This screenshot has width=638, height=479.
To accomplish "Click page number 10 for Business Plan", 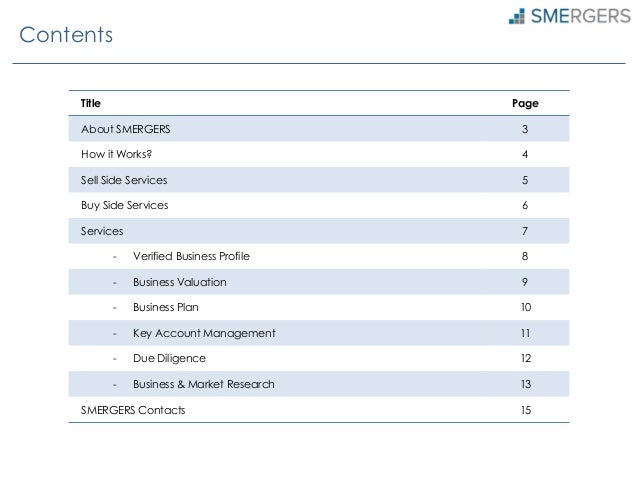I will click(526, 307).
